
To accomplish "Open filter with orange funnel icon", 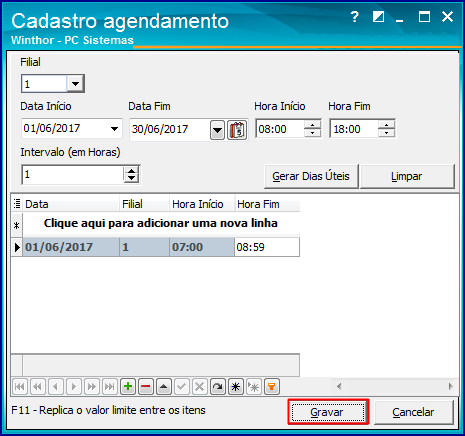I will (x=272, y=387).
